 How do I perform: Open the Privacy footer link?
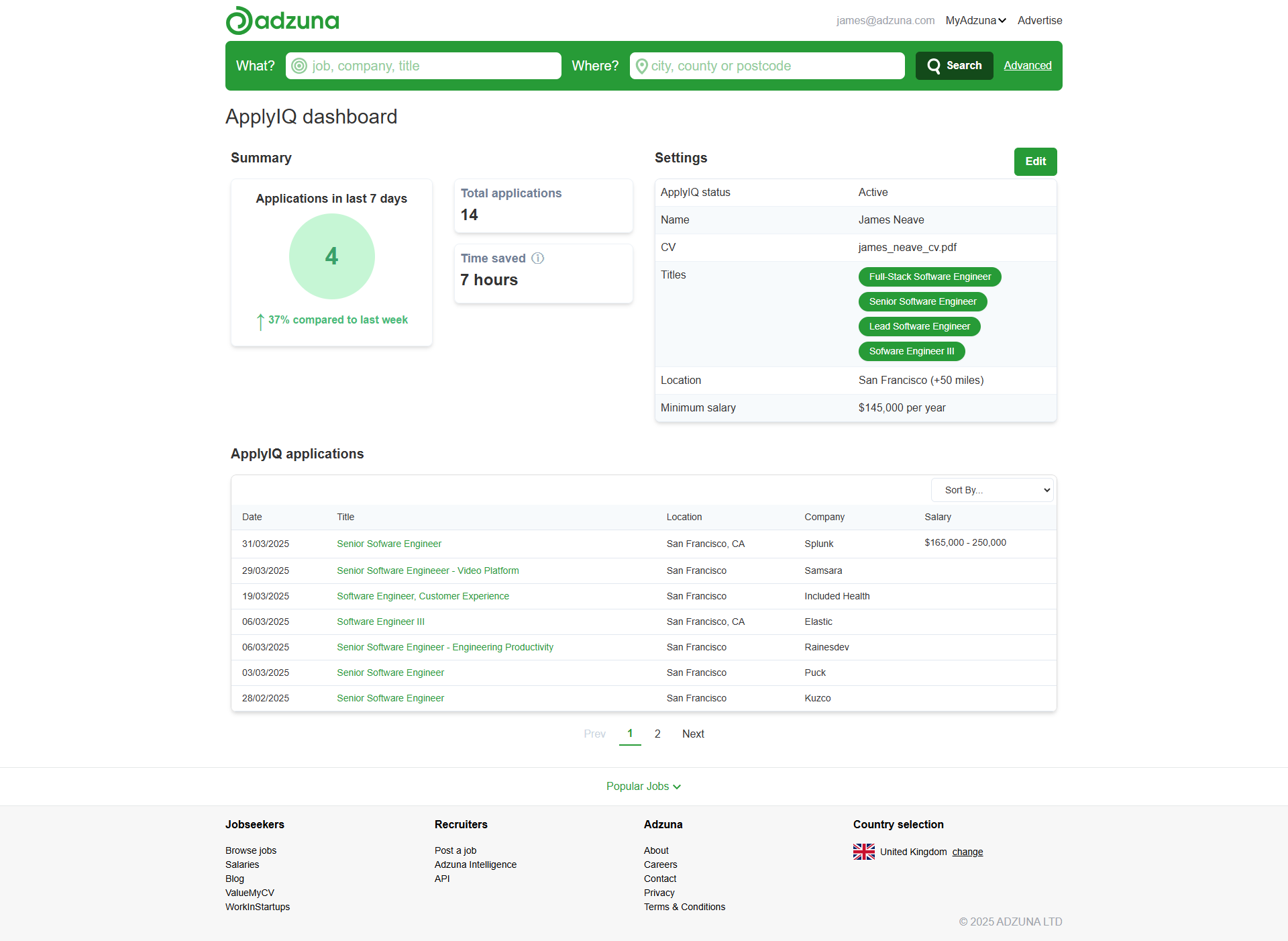click(659, 893)
